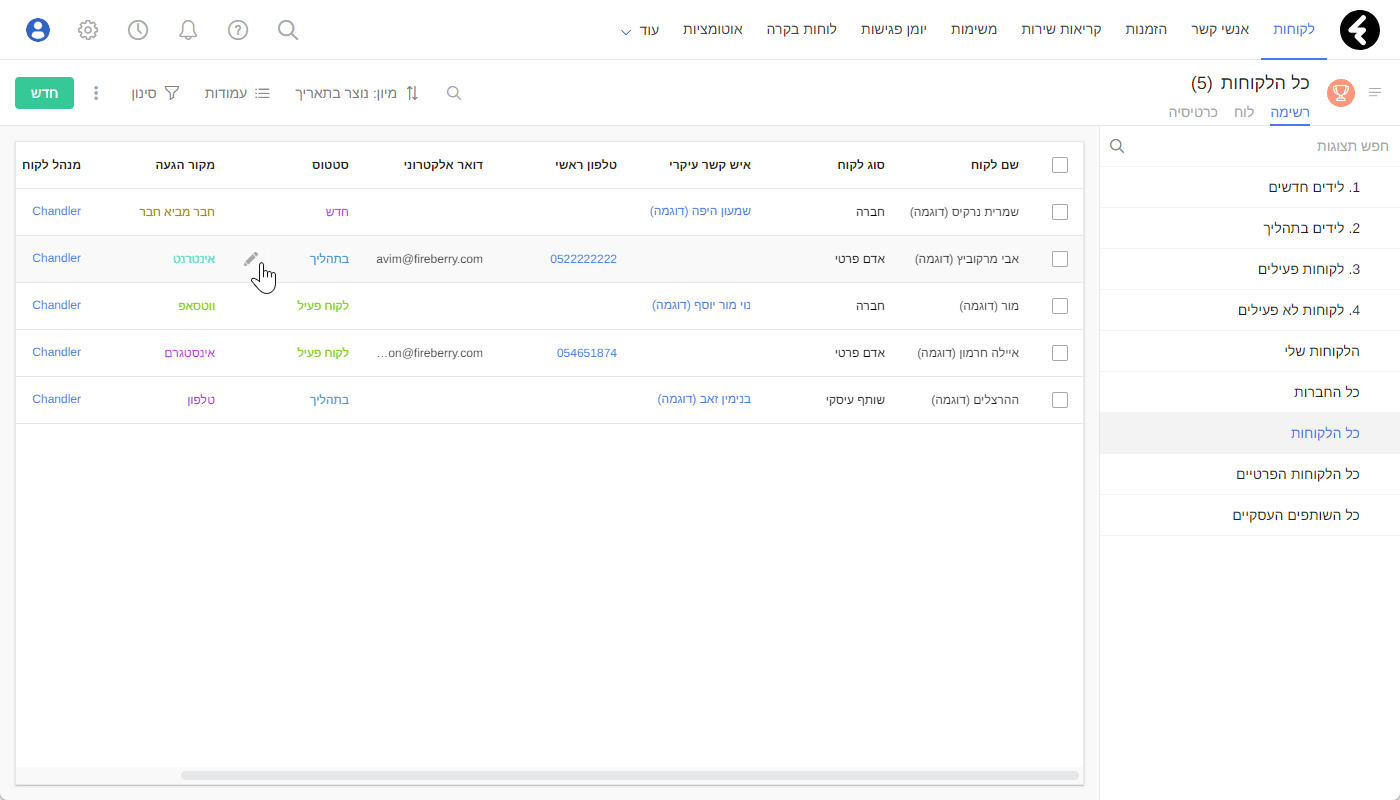Open the notifications bell

point(188,30)
